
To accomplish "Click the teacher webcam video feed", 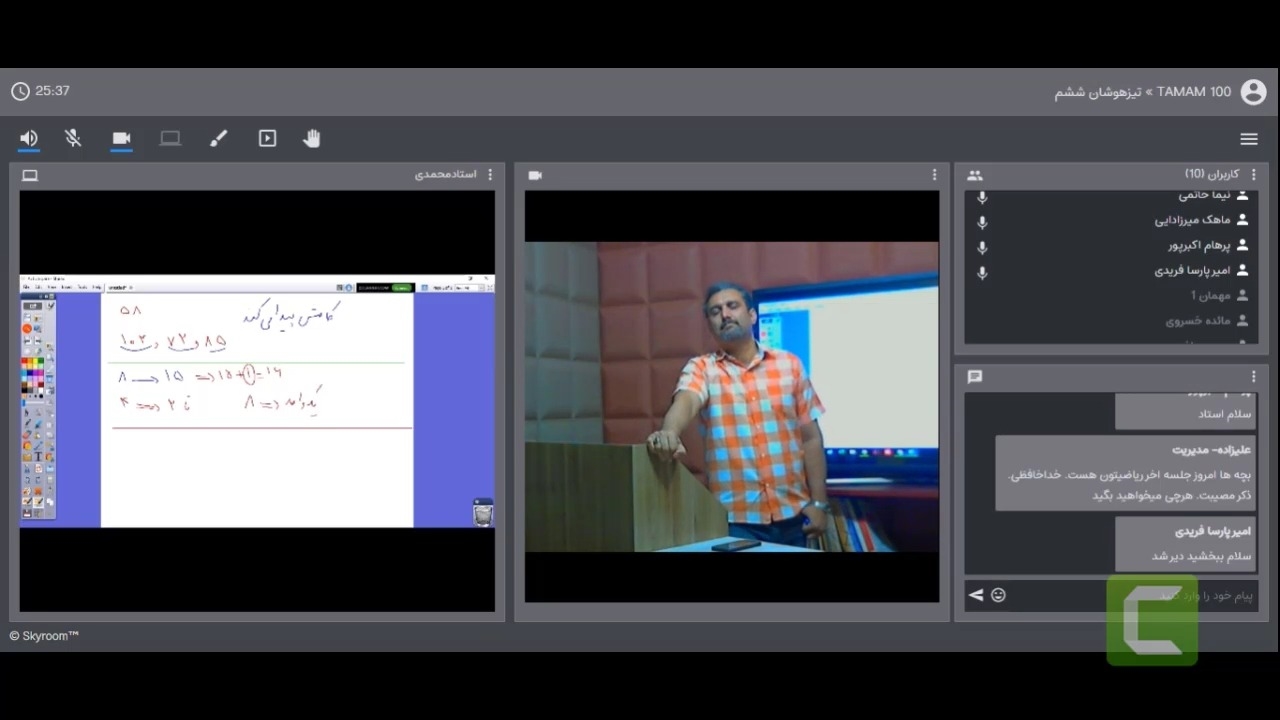I will 731,396.
